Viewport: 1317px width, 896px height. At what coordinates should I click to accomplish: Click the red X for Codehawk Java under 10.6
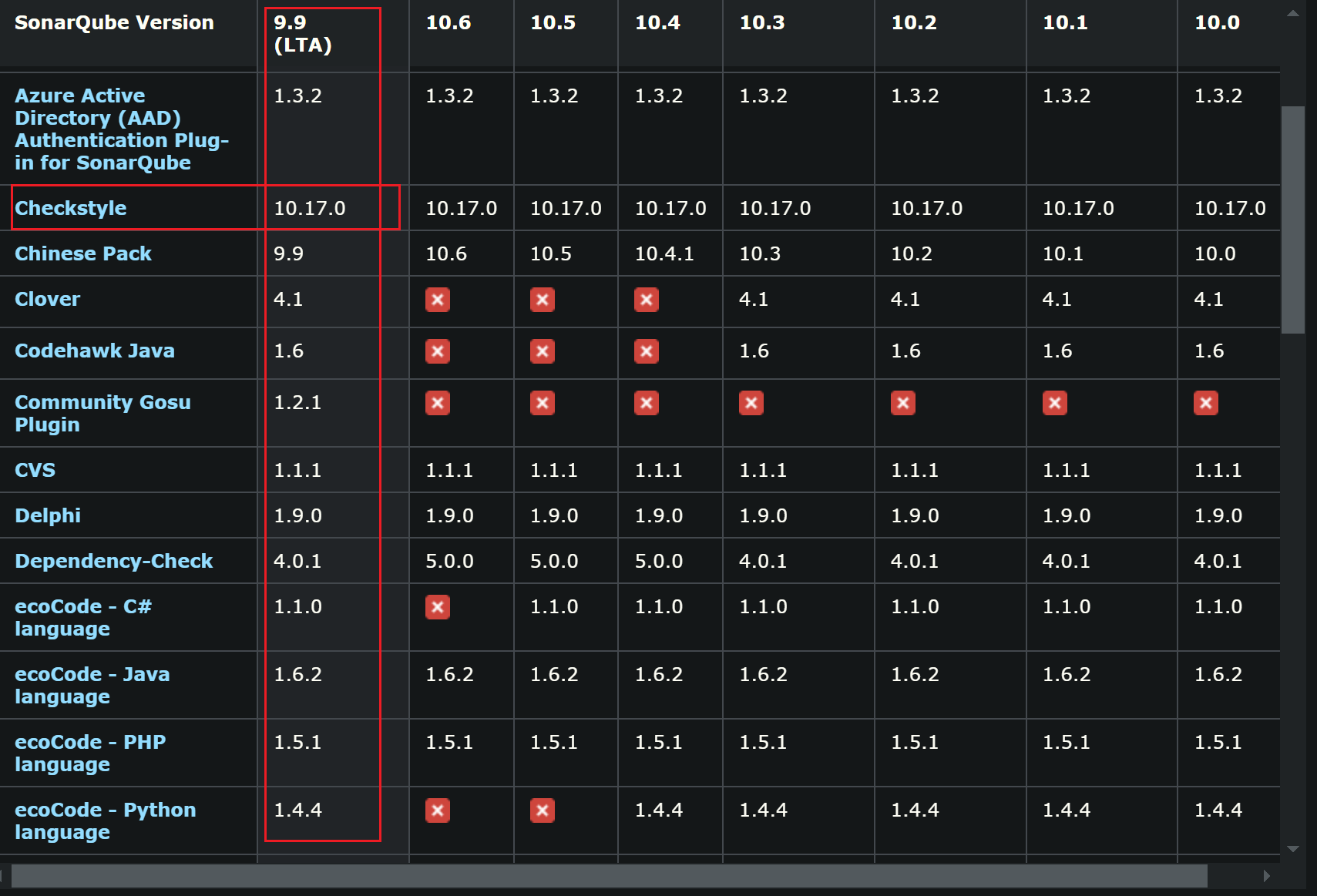[x=438, y=351]
